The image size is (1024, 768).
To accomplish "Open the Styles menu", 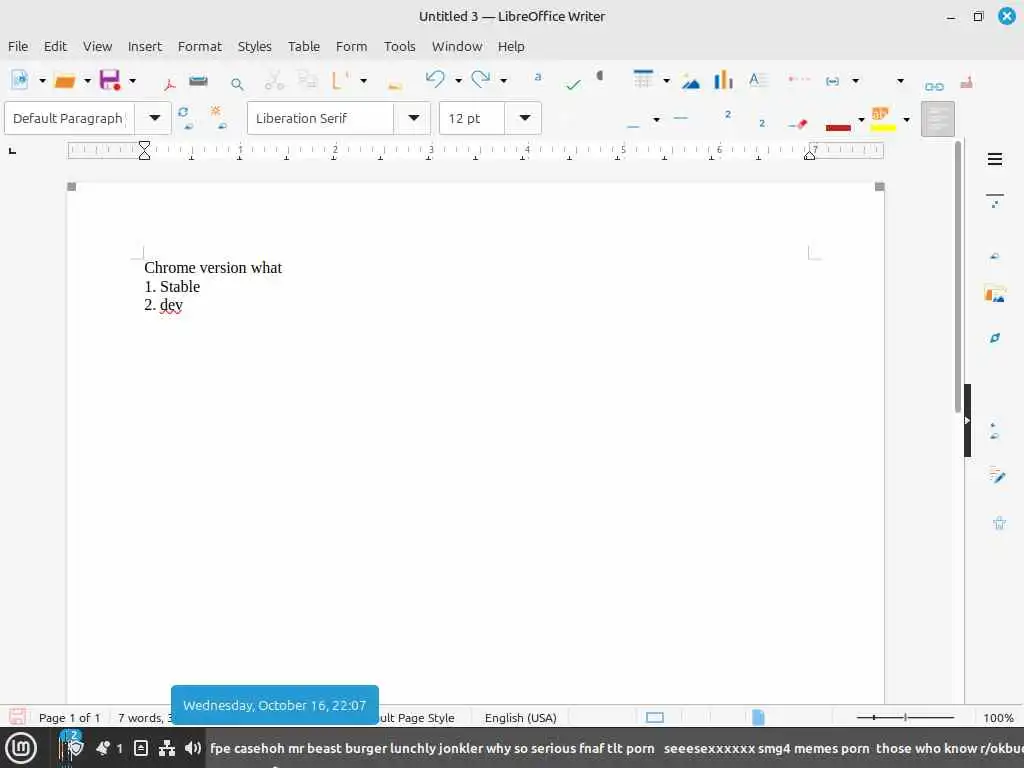I will tap(254, 46).
